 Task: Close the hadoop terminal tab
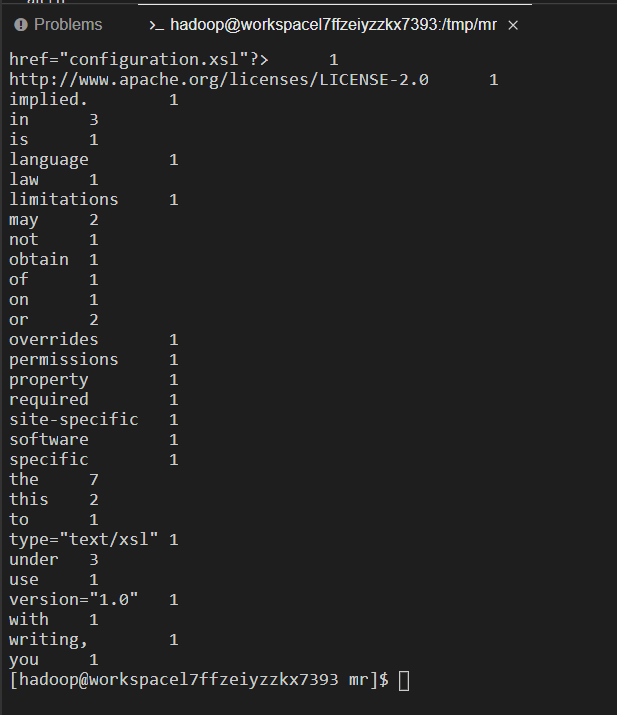coord(513,25)
